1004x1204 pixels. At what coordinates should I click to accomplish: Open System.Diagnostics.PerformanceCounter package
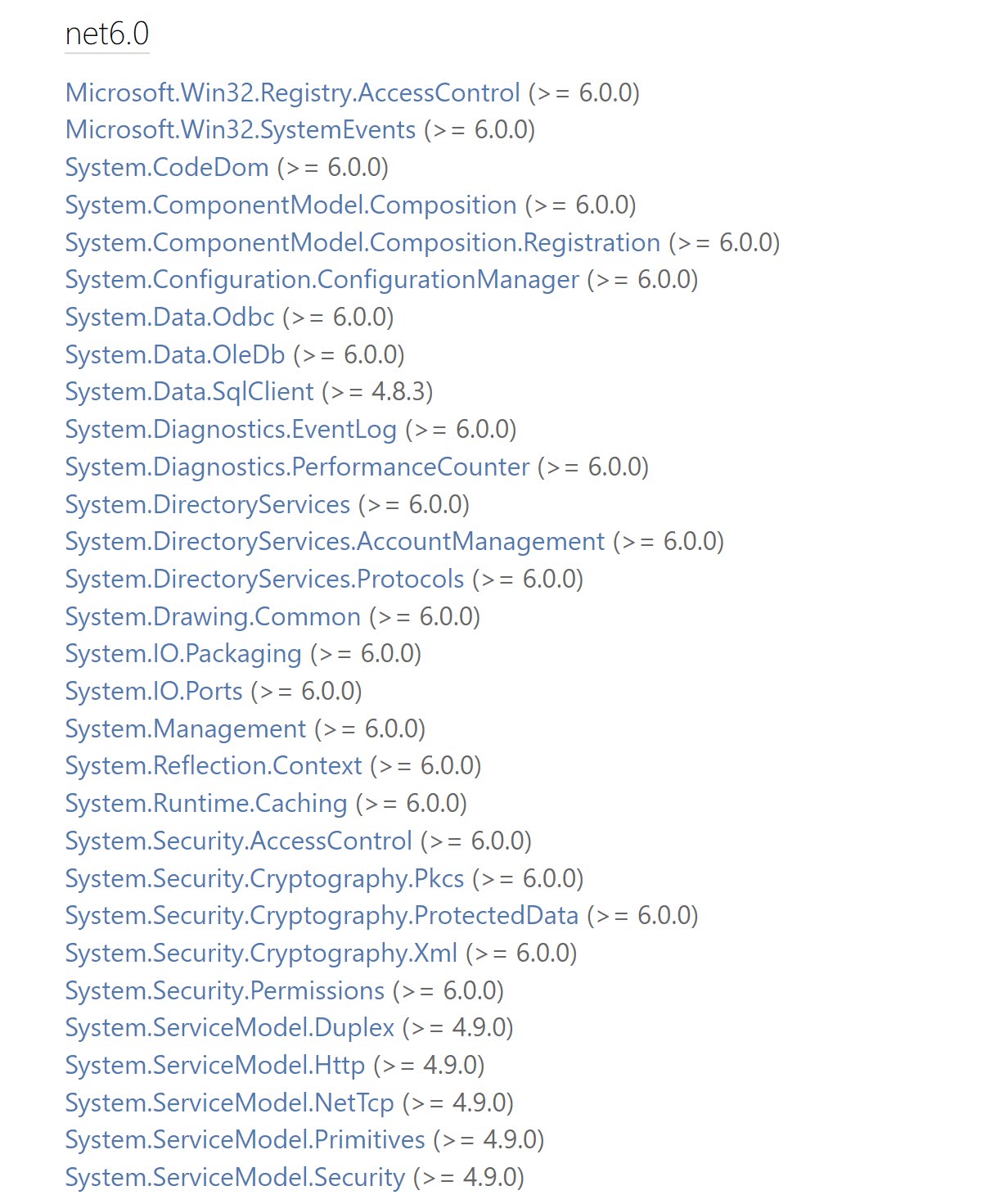[x=297, y=467]
